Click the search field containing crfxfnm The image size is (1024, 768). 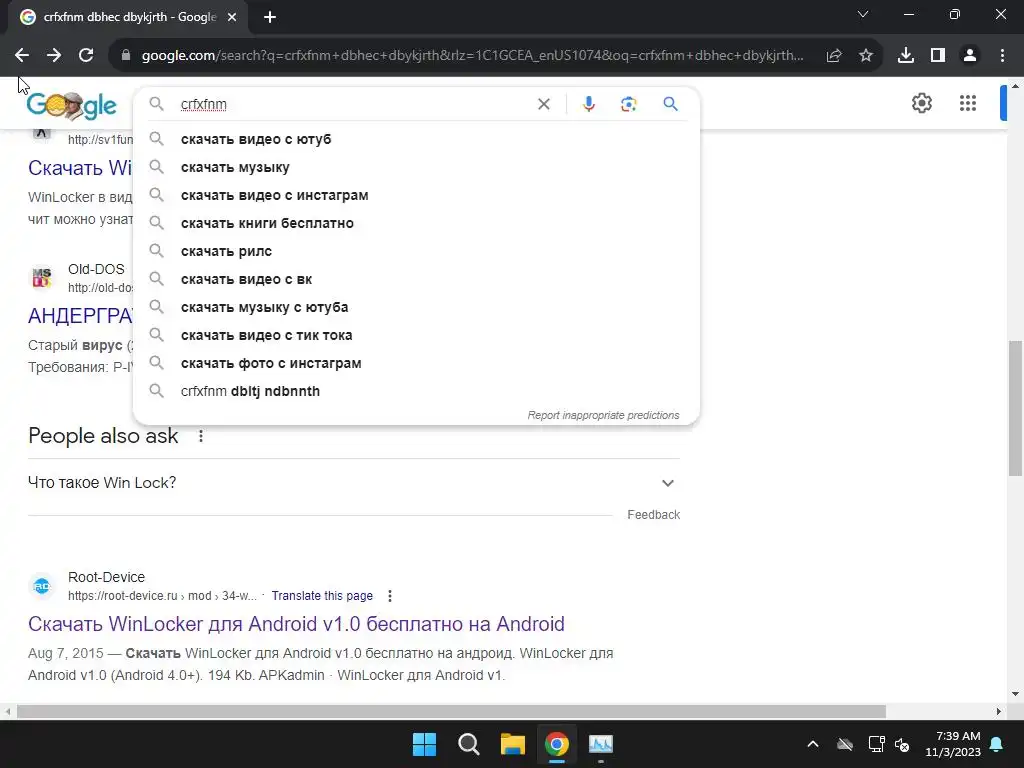353,104
